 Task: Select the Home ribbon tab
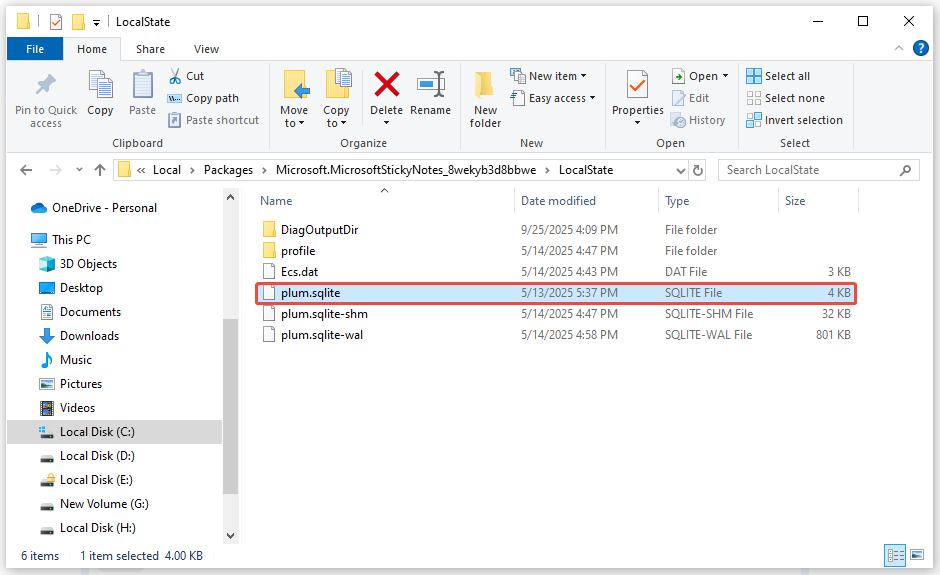(x=92, y=49)
